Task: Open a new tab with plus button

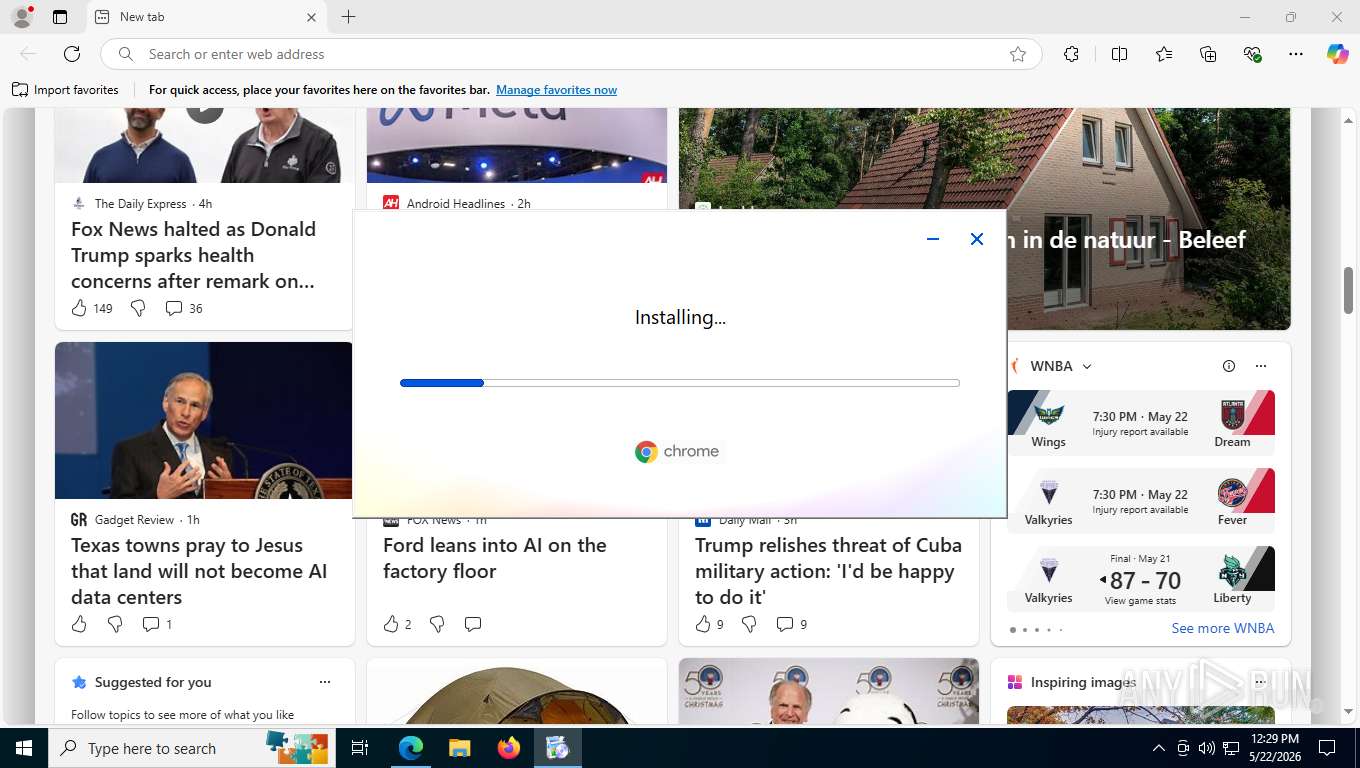Action: (x=348, y=17)
